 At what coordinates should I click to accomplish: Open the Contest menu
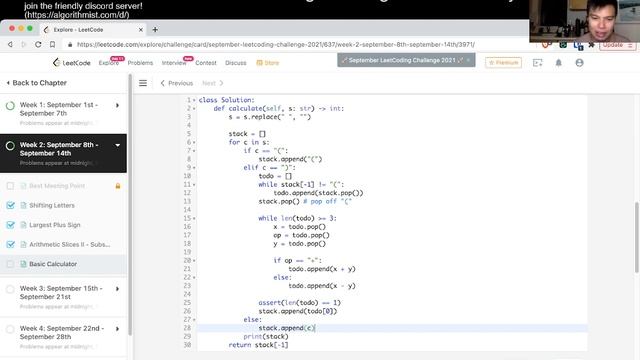[x=206, y=63]
